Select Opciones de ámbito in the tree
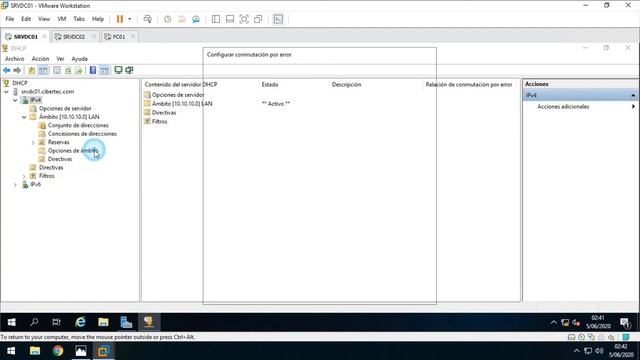The width and height of the screenshot is (640, 360). coord(73,151)
